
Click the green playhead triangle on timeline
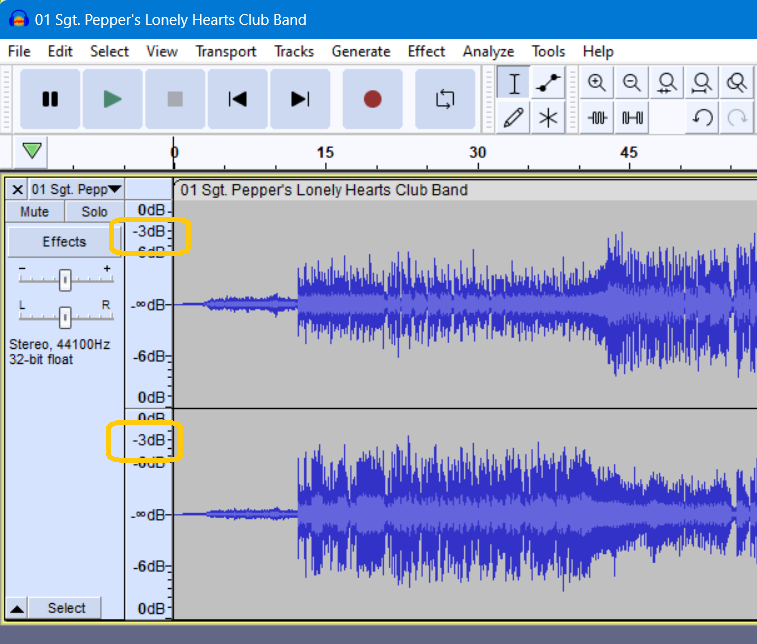point(32,151)
